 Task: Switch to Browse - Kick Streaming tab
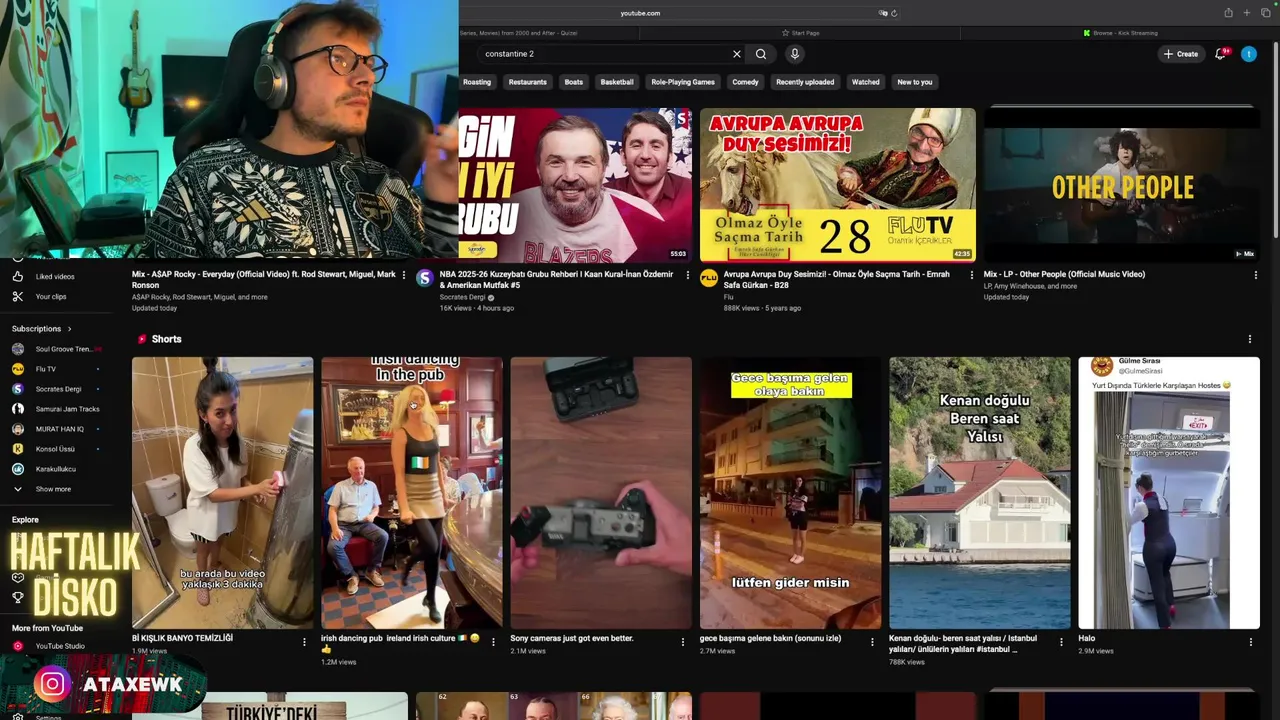pos(1120,33)
